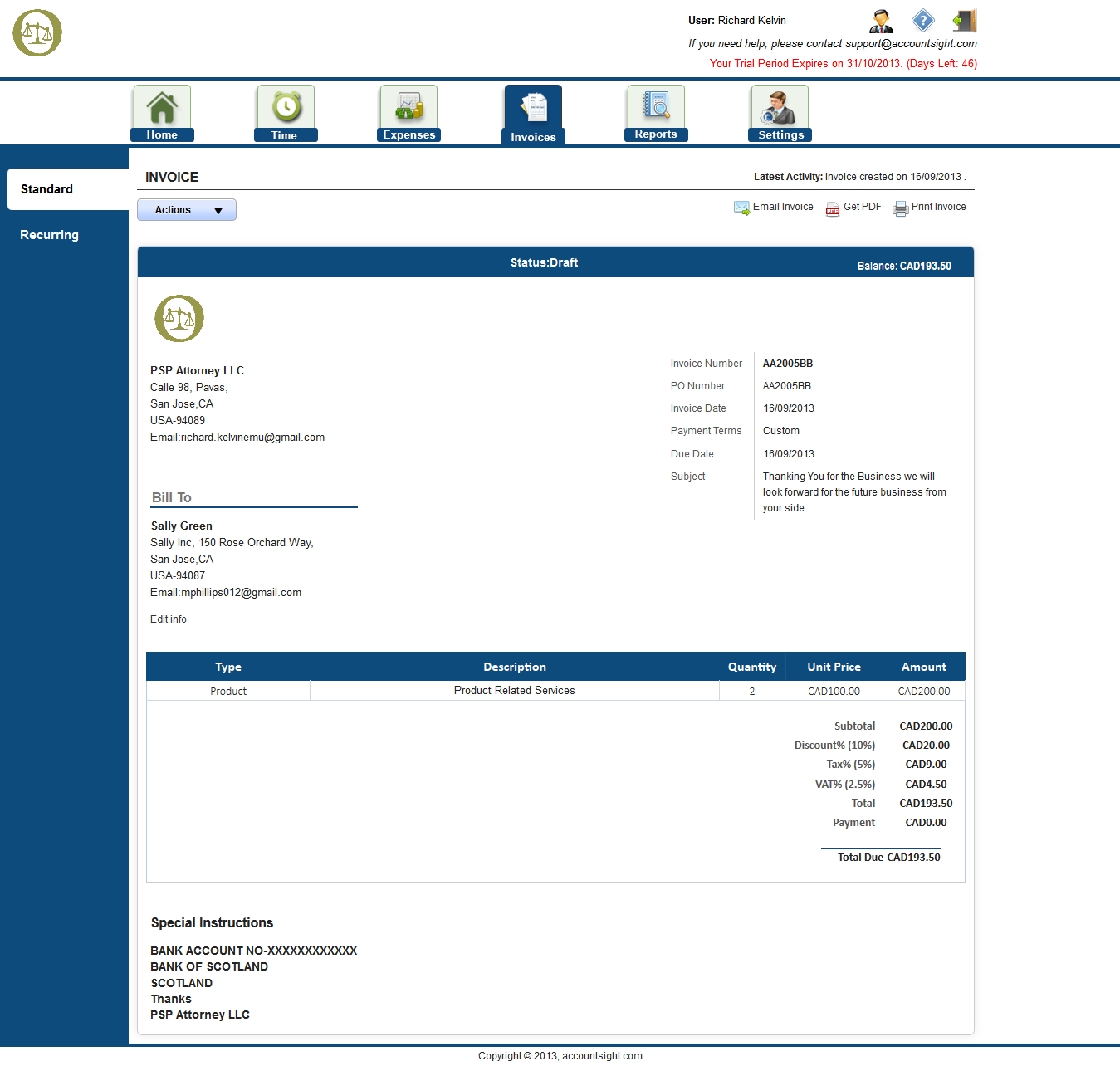Click the Subtotal CAD200.00 value
Viewport: 1120px width, 1066px height.
click(x=926, y=726)
